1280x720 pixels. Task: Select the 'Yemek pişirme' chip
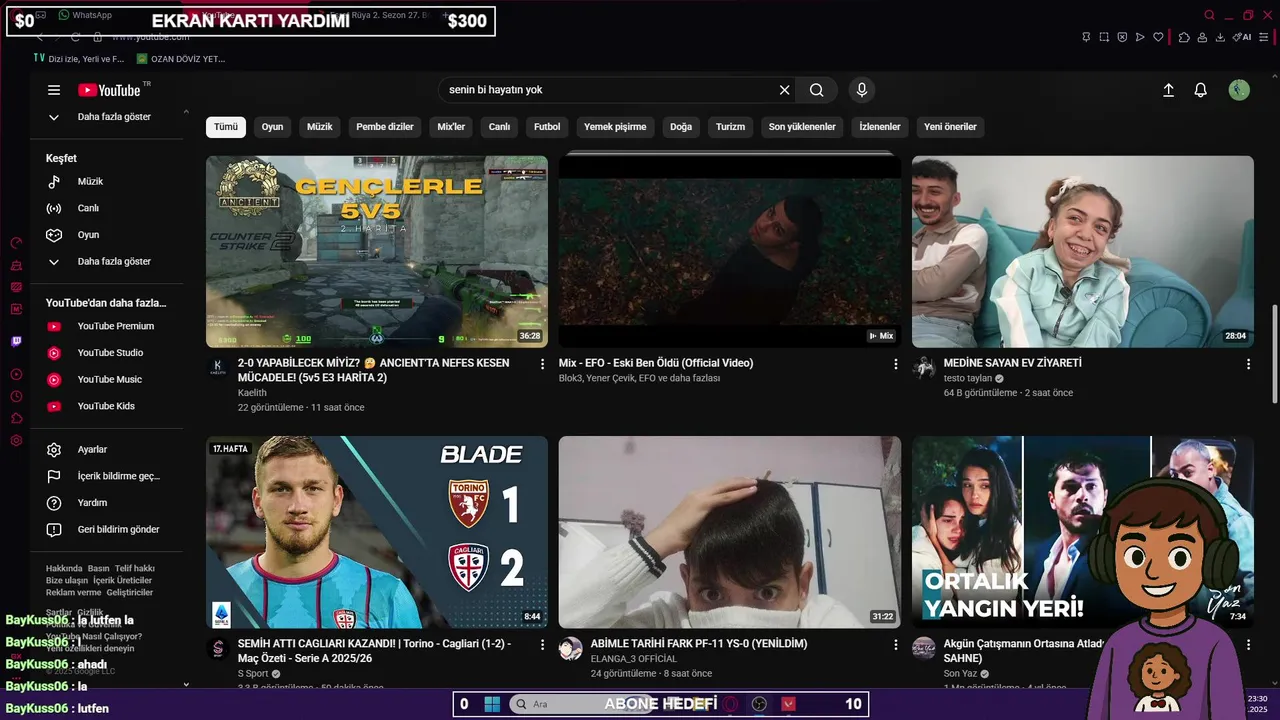pos(615,127)
